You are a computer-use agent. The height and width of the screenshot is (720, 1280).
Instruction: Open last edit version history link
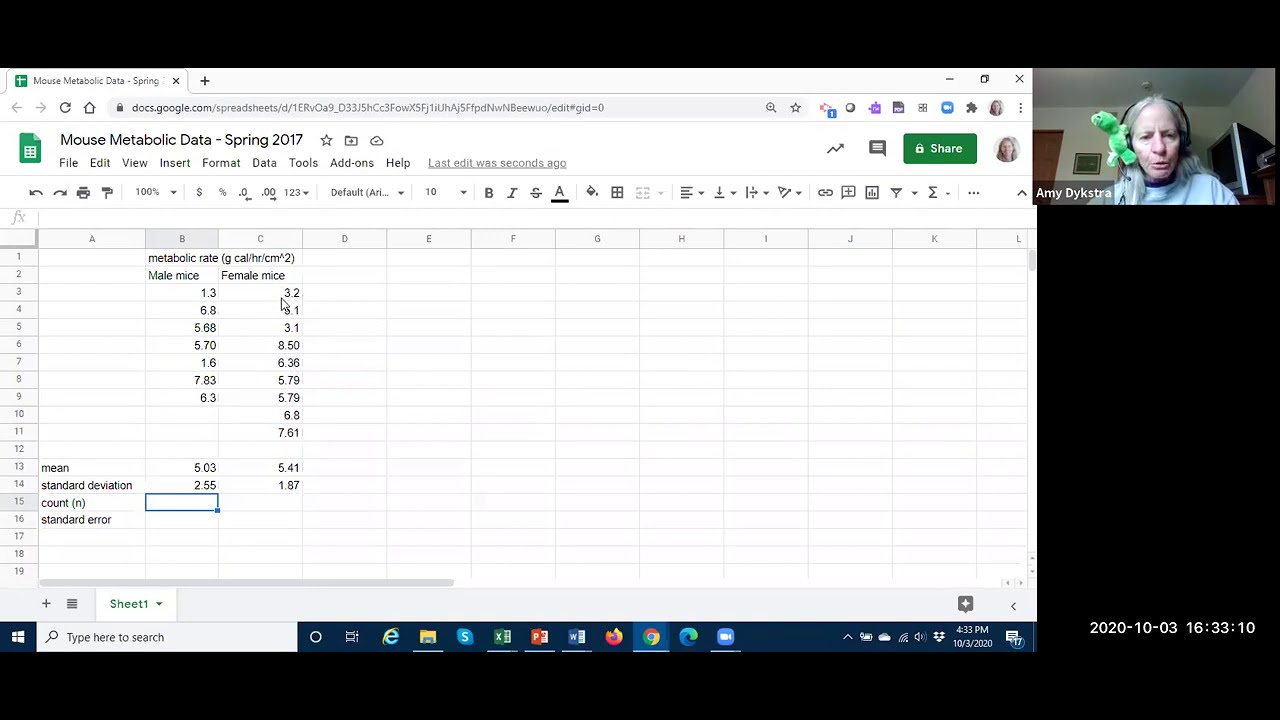point(497,163)
